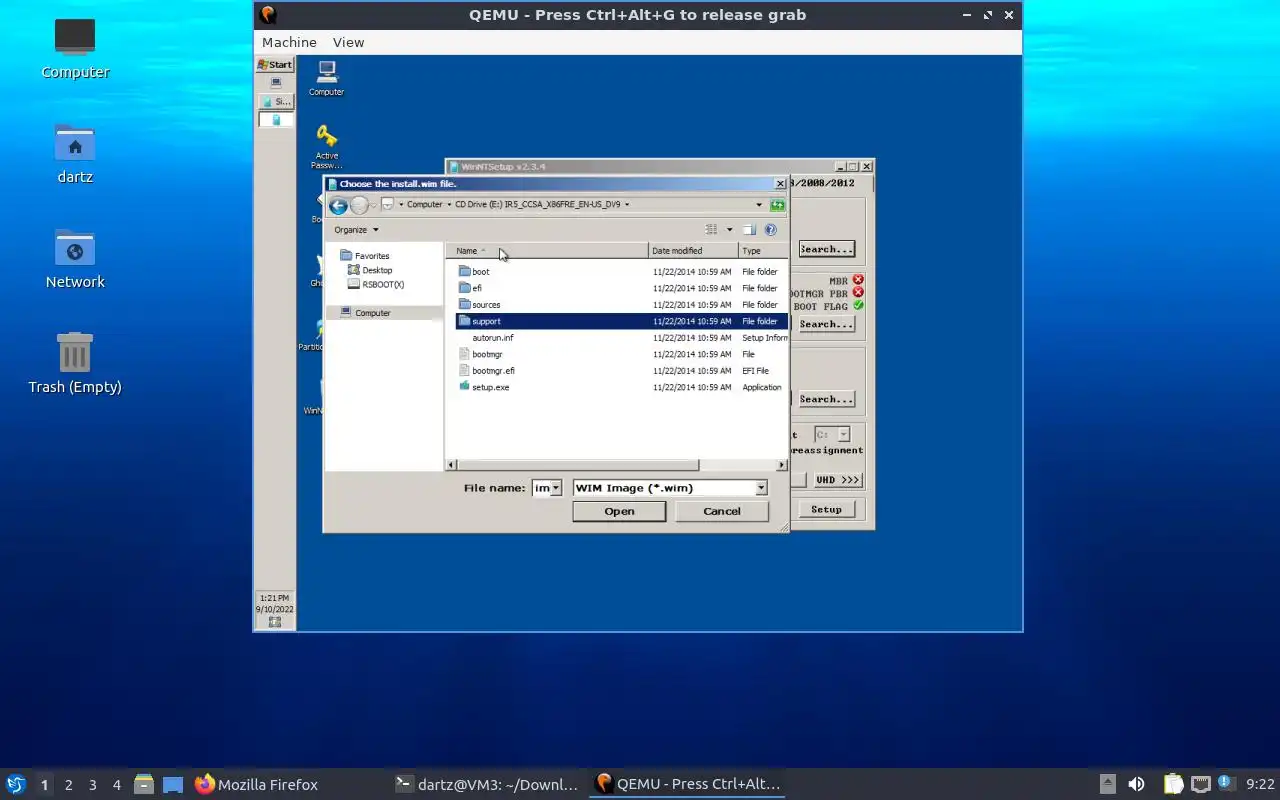The image size is (1280, 800).
Task: Open the address bar previous locations dropdown
Action: coord(759,205)
